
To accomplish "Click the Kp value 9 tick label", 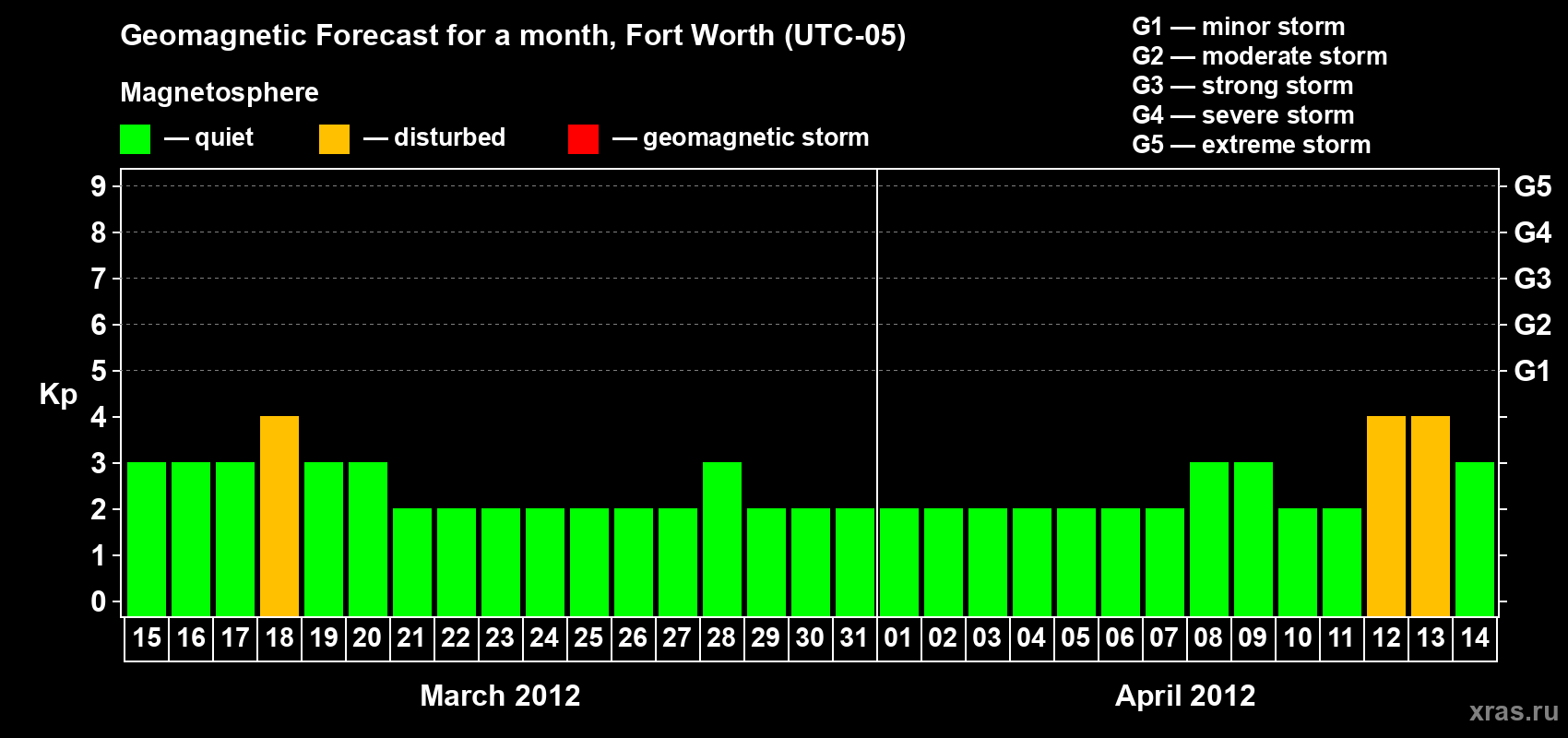I will point(99,186).
